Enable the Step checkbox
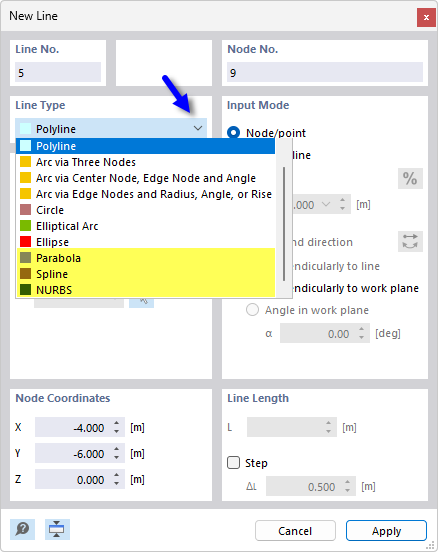This screenshot has height=552, width=438. click(233, 463)
